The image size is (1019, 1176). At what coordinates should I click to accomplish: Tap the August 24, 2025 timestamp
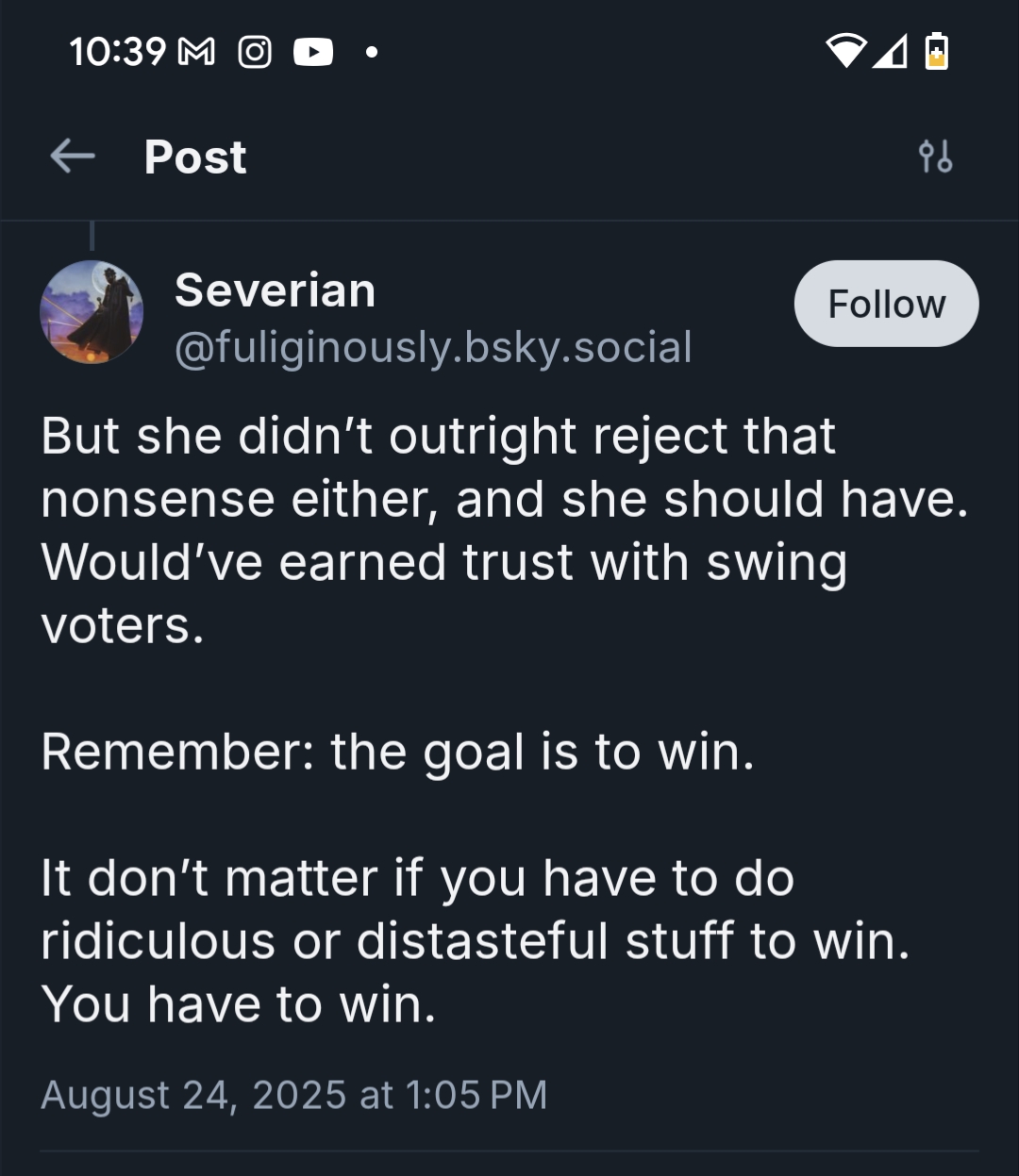(x=293, y=1095)
